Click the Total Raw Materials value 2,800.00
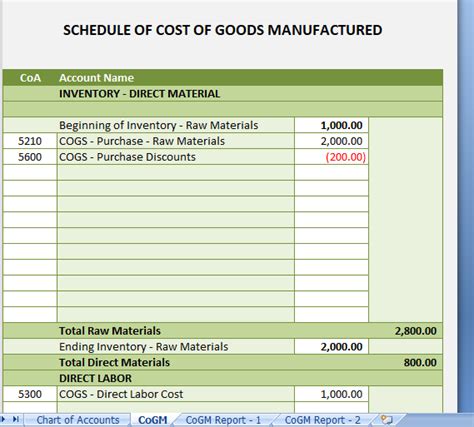This screenshot has width=474, height=427. click(415, 331)
